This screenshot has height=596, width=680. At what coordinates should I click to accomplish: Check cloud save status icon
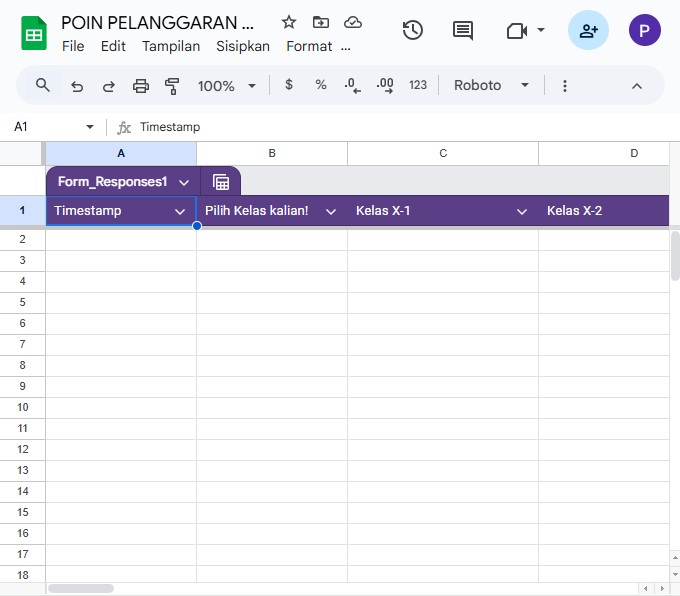352,22
